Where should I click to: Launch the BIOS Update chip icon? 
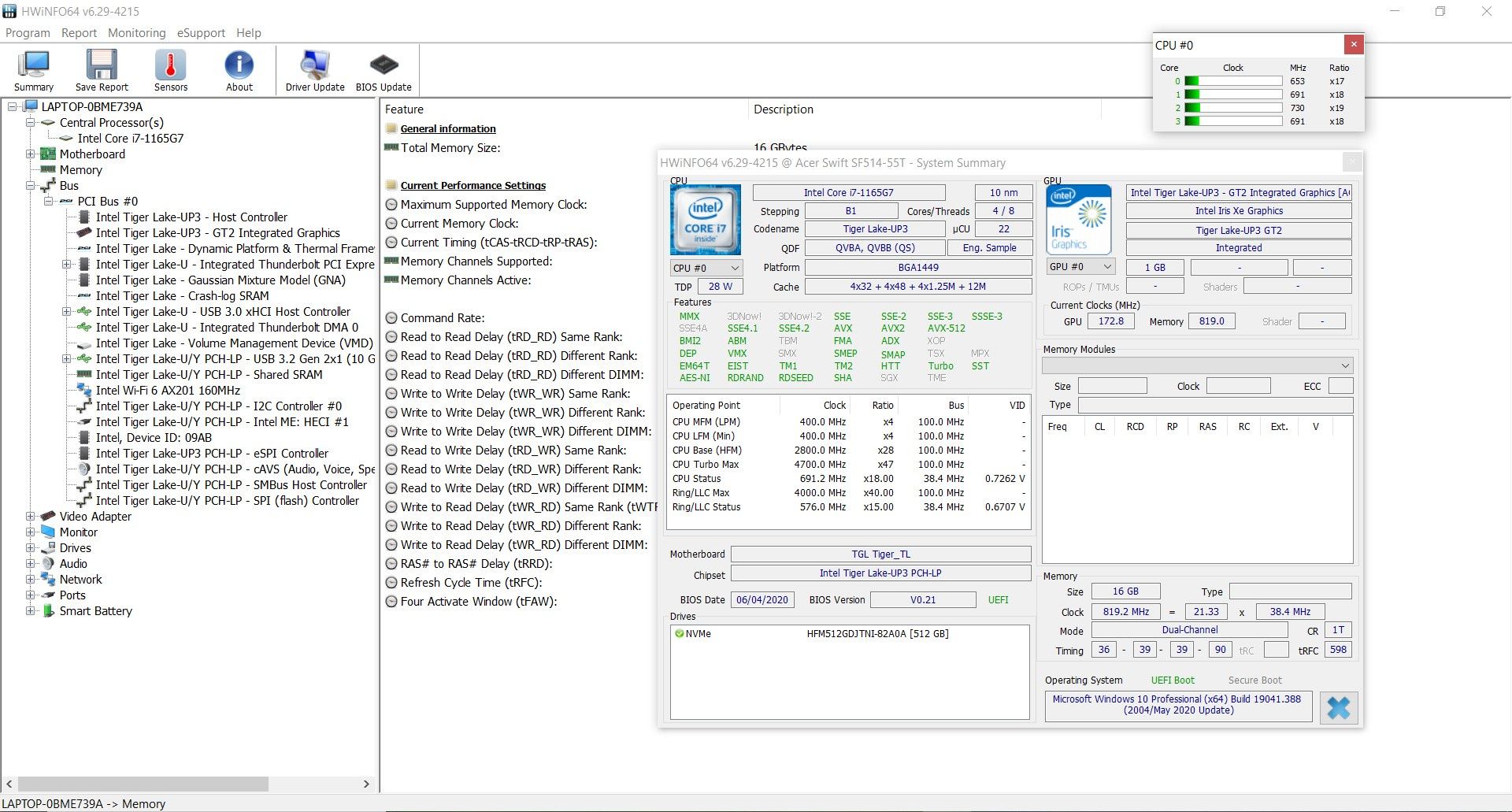[x=384, y=70]
